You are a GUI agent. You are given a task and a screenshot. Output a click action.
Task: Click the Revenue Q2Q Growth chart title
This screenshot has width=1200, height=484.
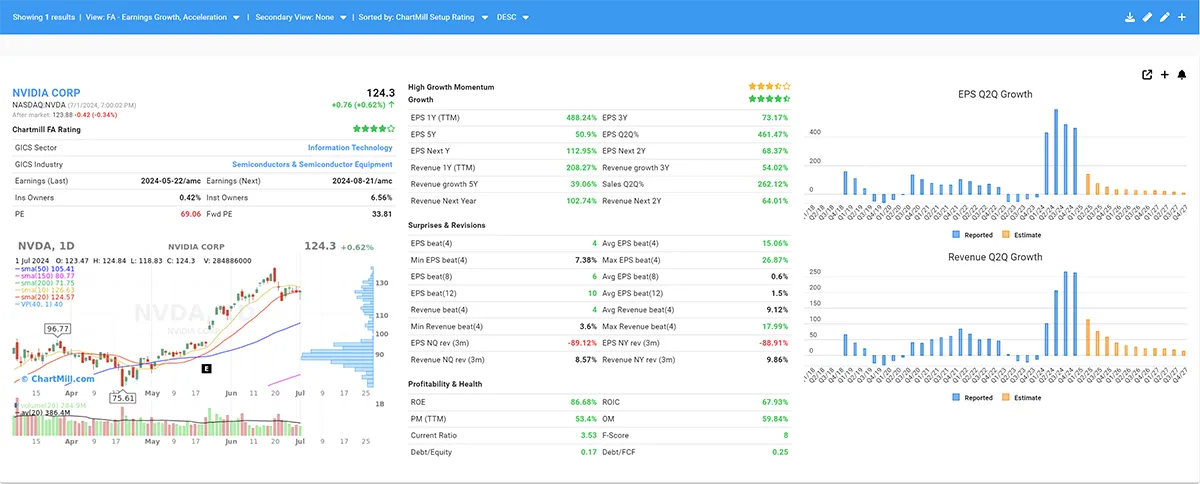[x=993, y=257]
